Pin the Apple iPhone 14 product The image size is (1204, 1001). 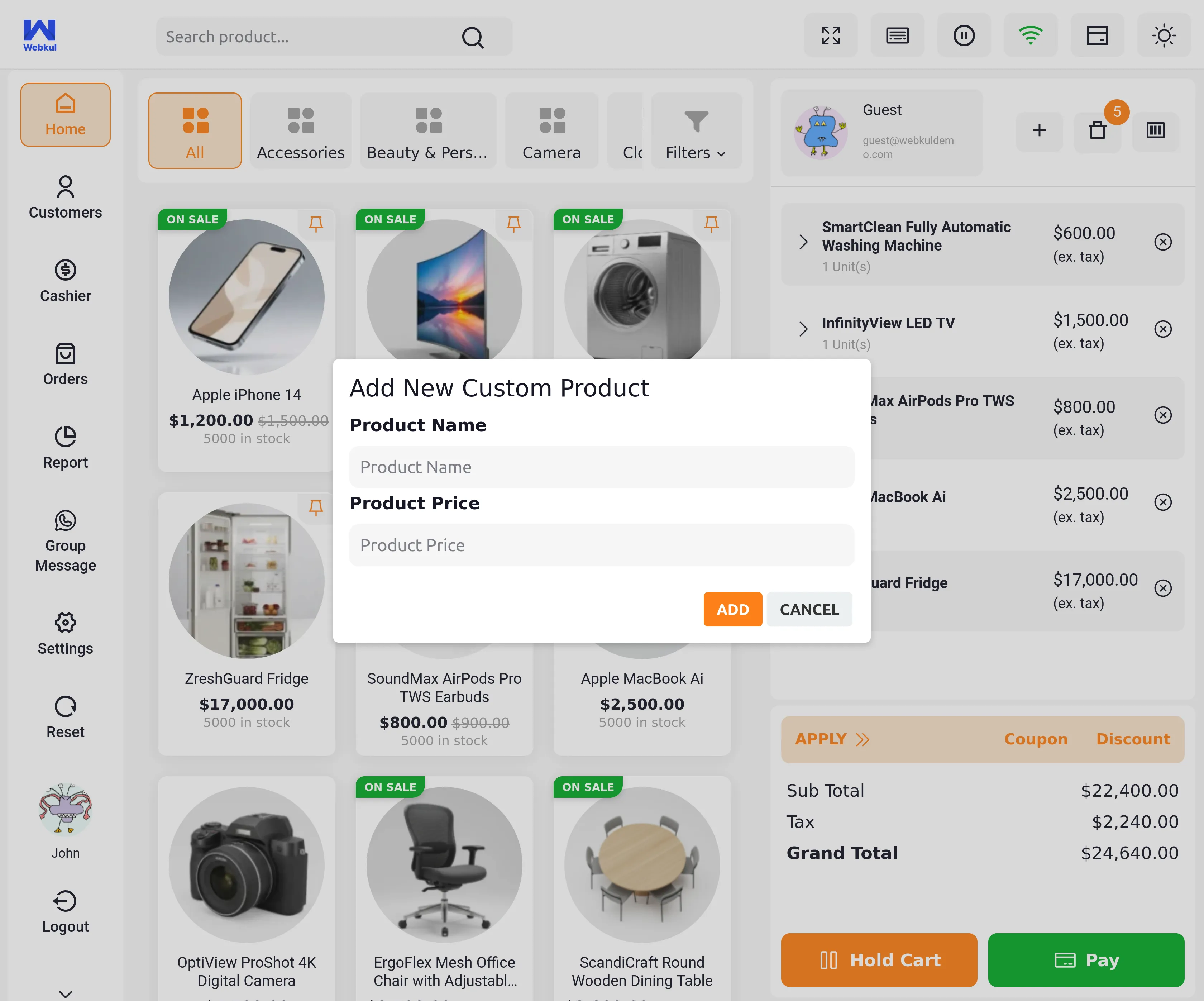coord(316,224)
